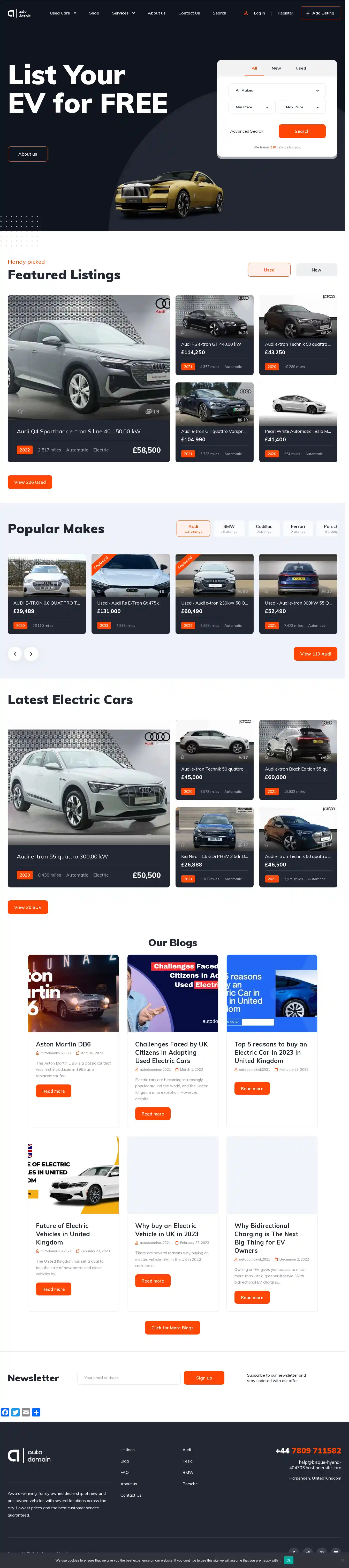The height and width of the screenshot is (1568, 349).
Task: Open the Min Price dropdown
Action: 252,107
